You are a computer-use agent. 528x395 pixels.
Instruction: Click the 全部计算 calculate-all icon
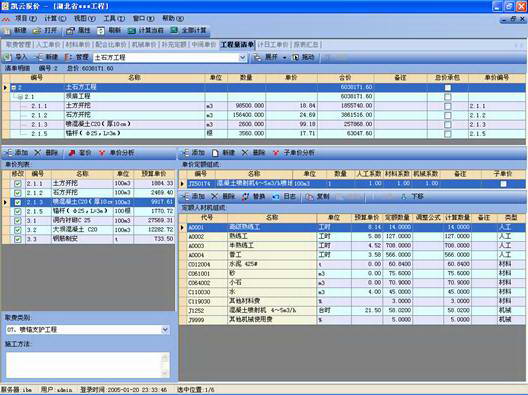pos(174,30)
